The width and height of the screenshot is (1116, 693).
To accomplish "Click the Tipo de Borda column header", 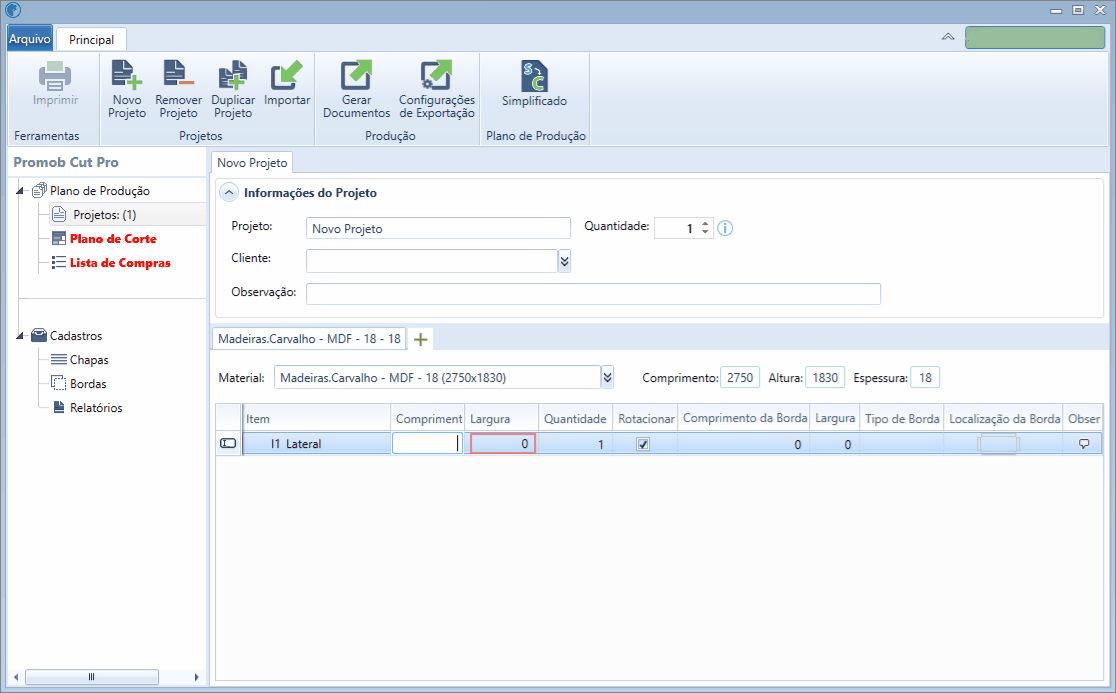I will click(x=902, y=418).
